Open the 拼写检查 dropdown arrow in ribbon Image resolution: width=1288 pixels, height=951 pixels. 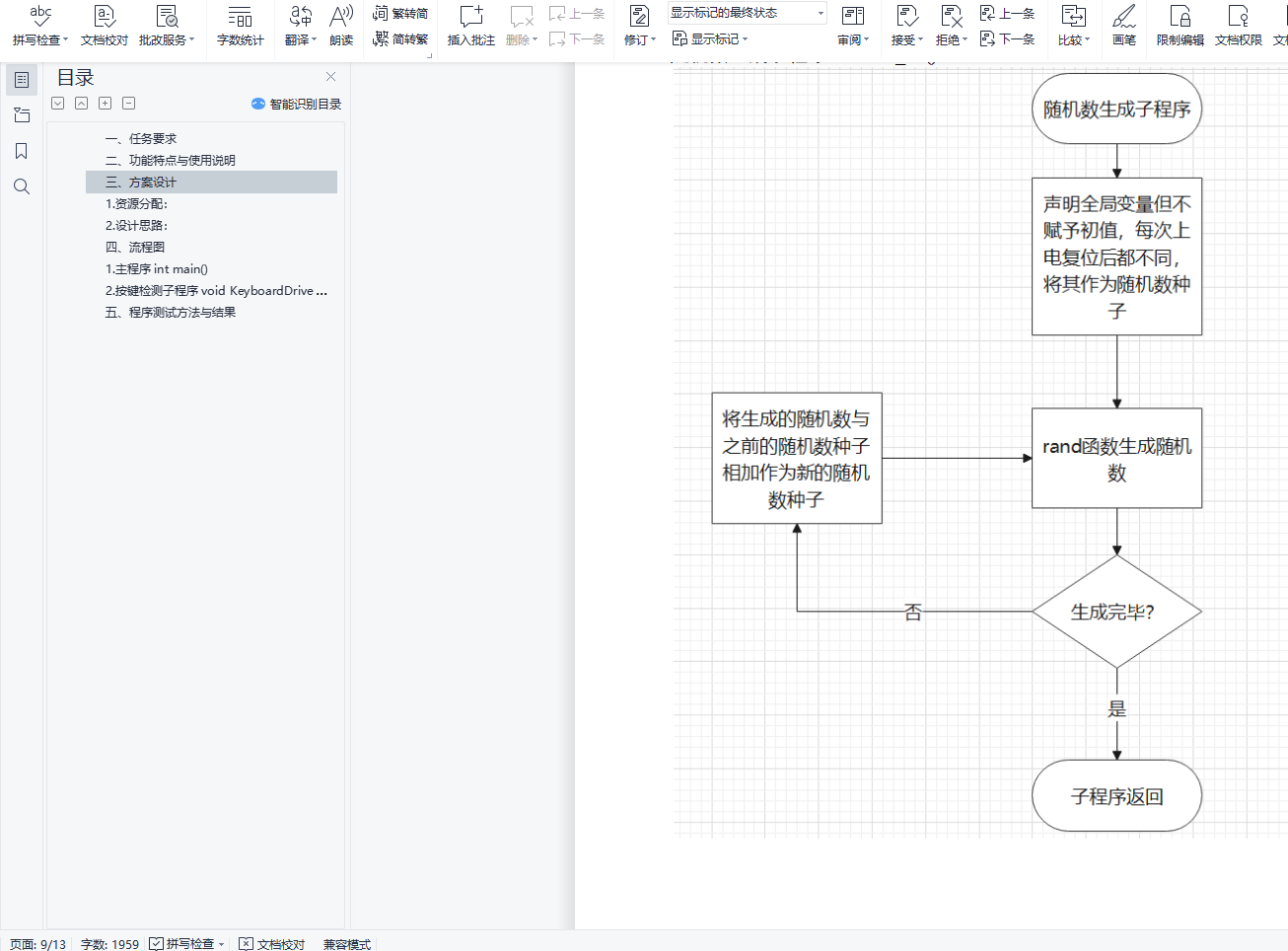pyautogui.click(x=66, y=40)
